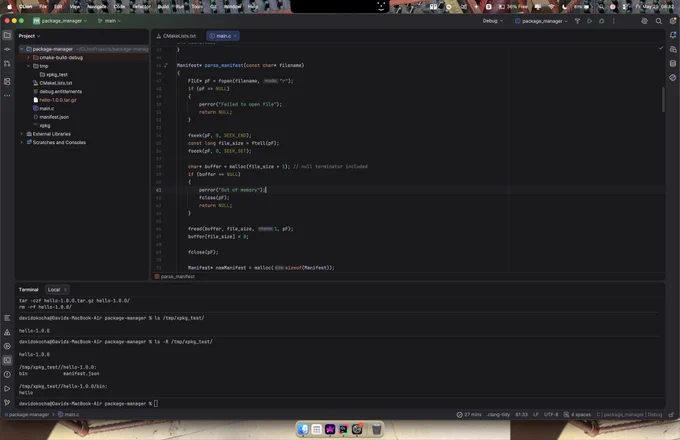Screen dimensions: 680x440
Task: Click the UTF-8 encoding widget
Action: tap(551, 415)
